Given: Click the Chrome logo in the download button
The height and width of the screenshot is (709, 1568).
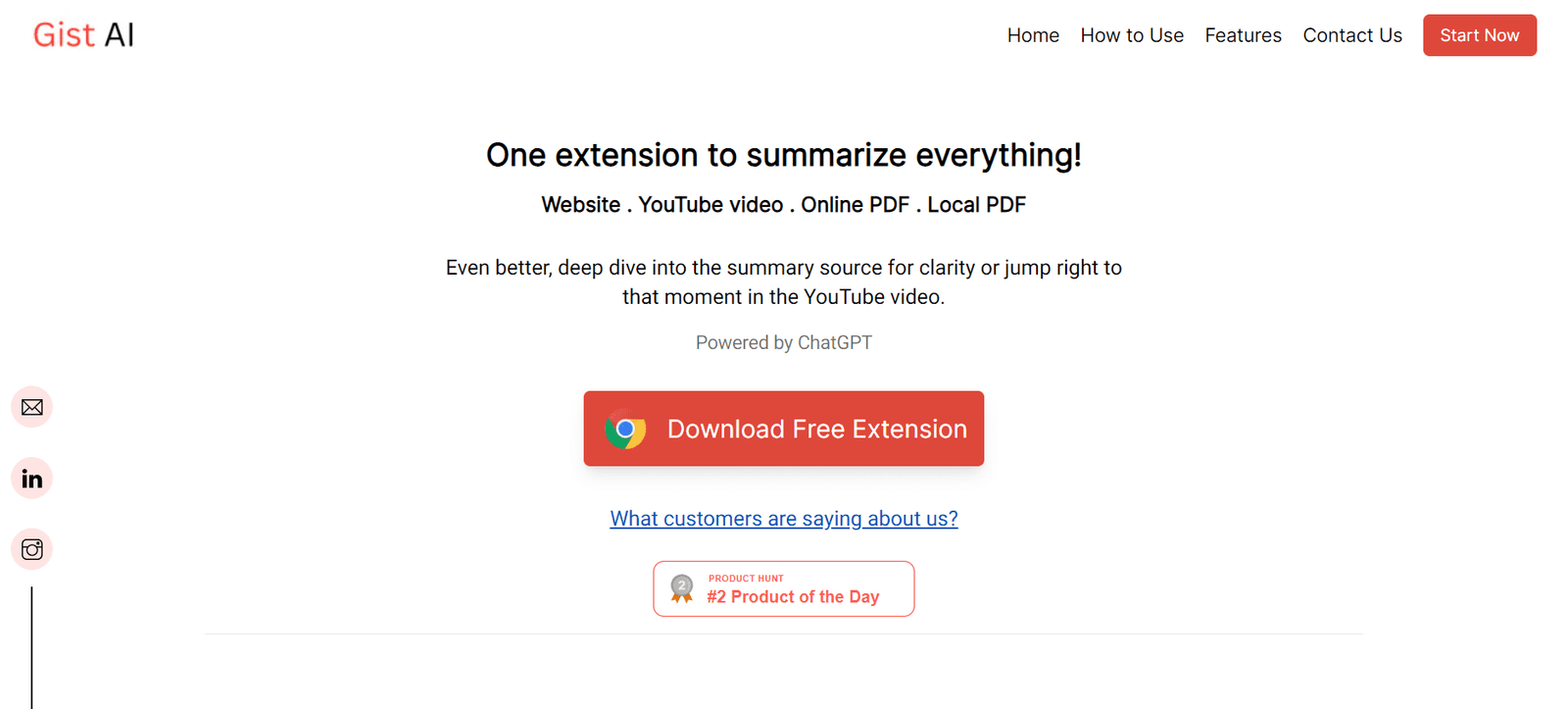Looking at the screenshot, I should 625,430.
